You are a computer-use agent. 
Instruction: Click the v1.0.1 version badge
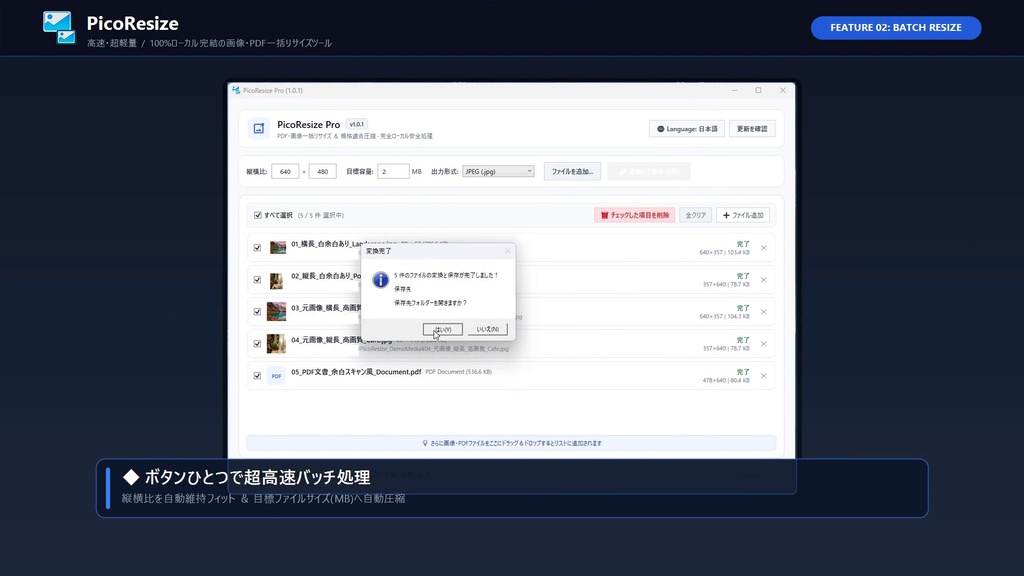(357, 124)
